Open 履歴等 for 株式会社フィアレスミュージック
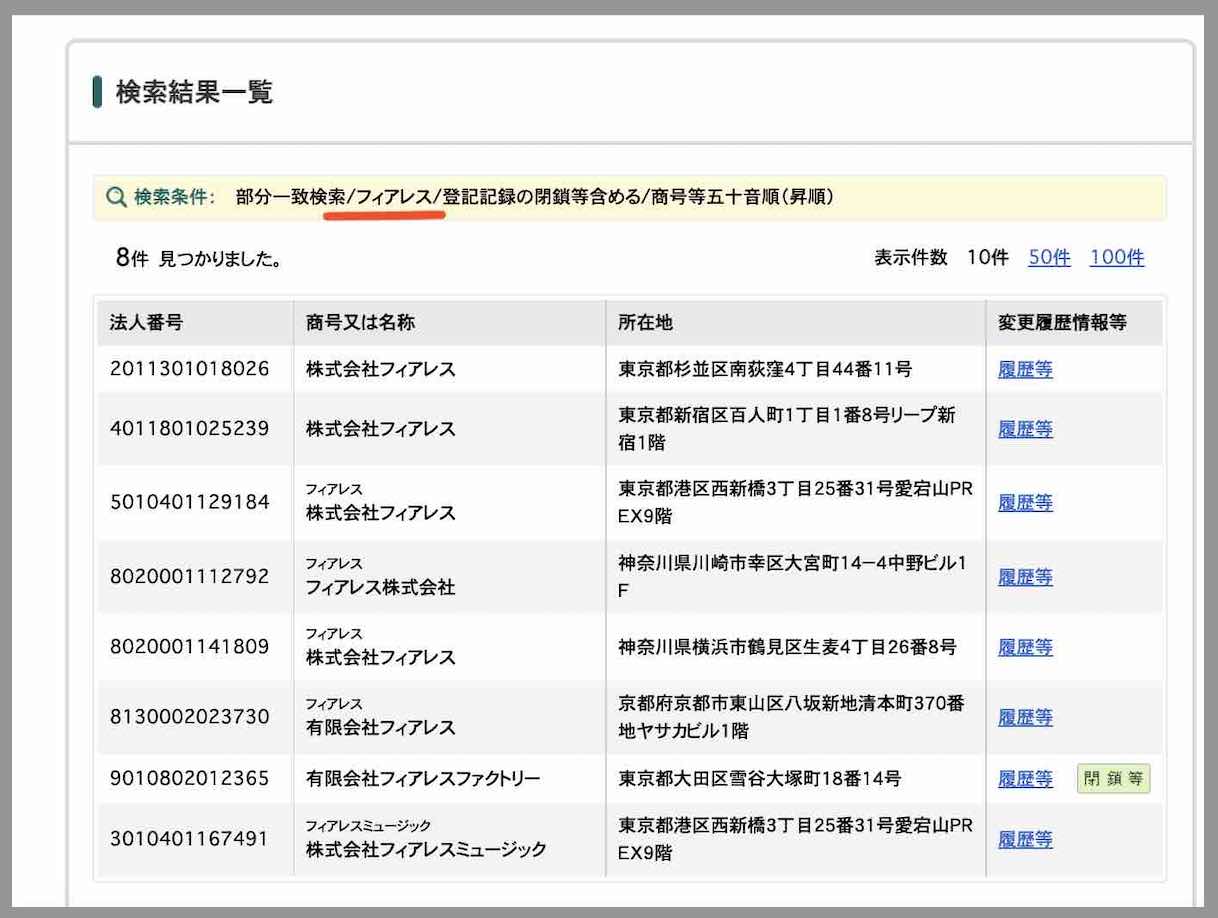The image size is (1218, 918). tap(1024, 839)
